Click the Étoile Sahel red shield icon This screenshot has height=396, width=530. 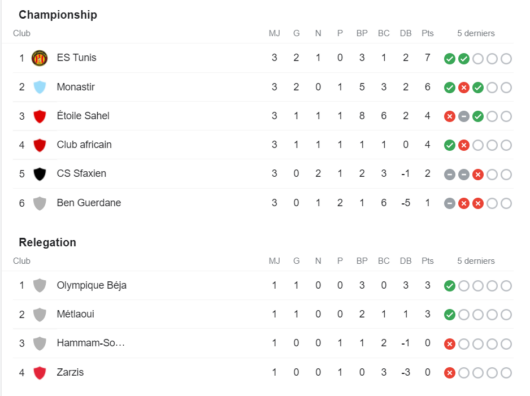pyautogui.click(x=40, y=116)
